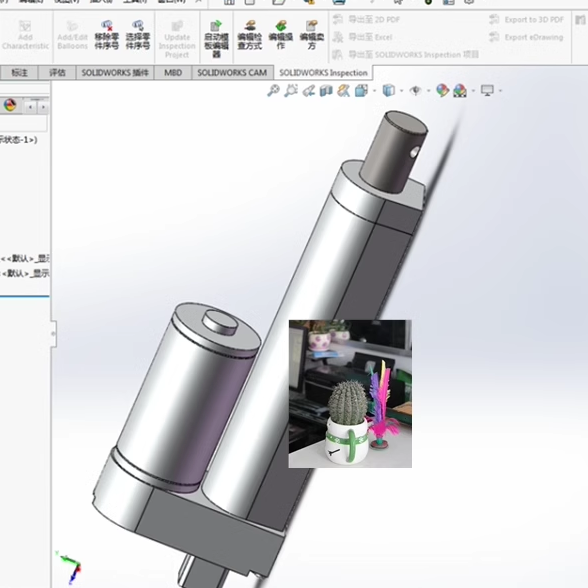This screenshot has width=588, height=588.
Task: Open the 编辑卖方 edit vendors tool
Action: pyautogui.click(x=312, y=36)
